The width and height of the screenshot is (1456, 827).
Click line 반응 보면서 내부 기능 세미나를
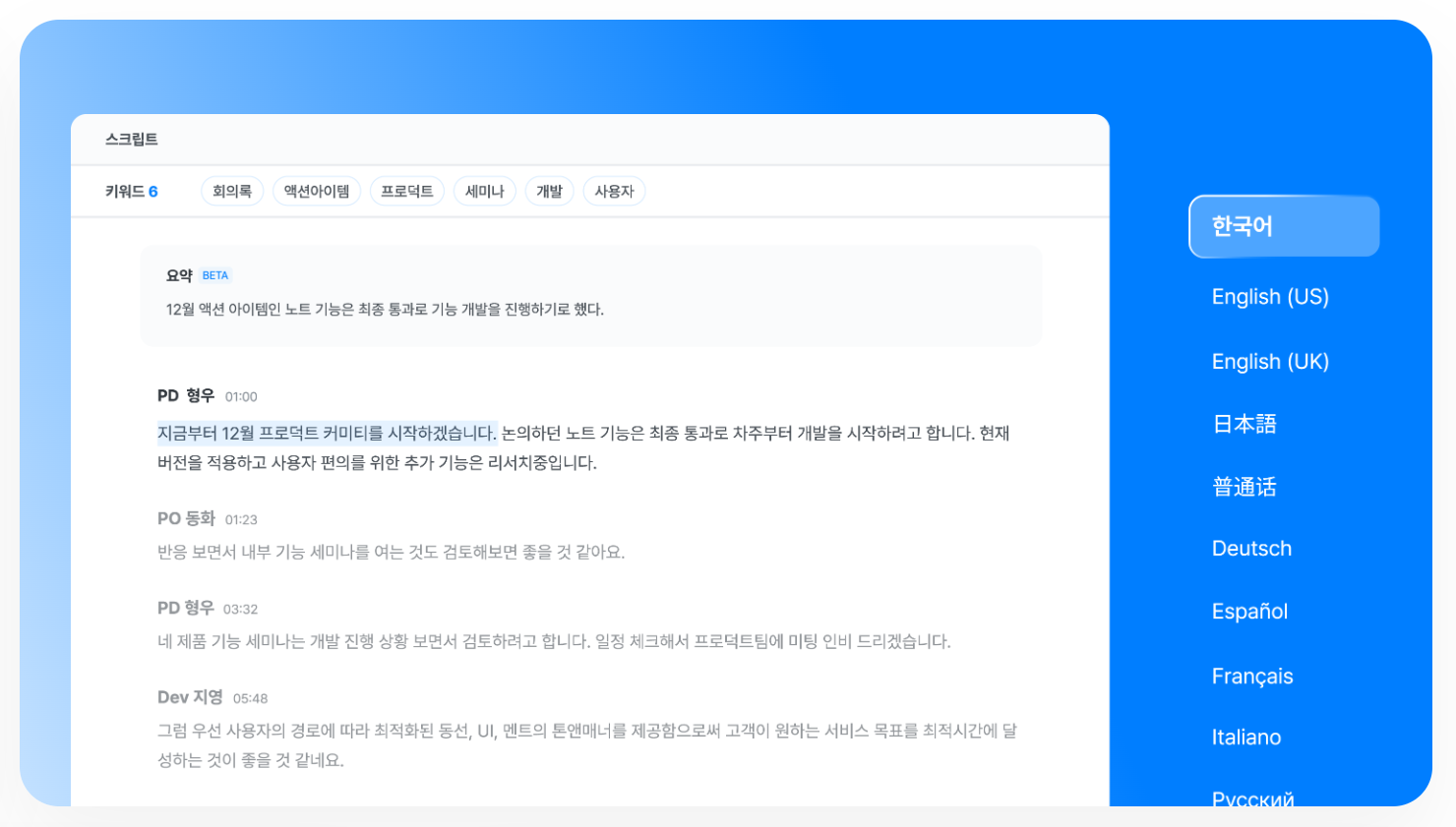392,553
